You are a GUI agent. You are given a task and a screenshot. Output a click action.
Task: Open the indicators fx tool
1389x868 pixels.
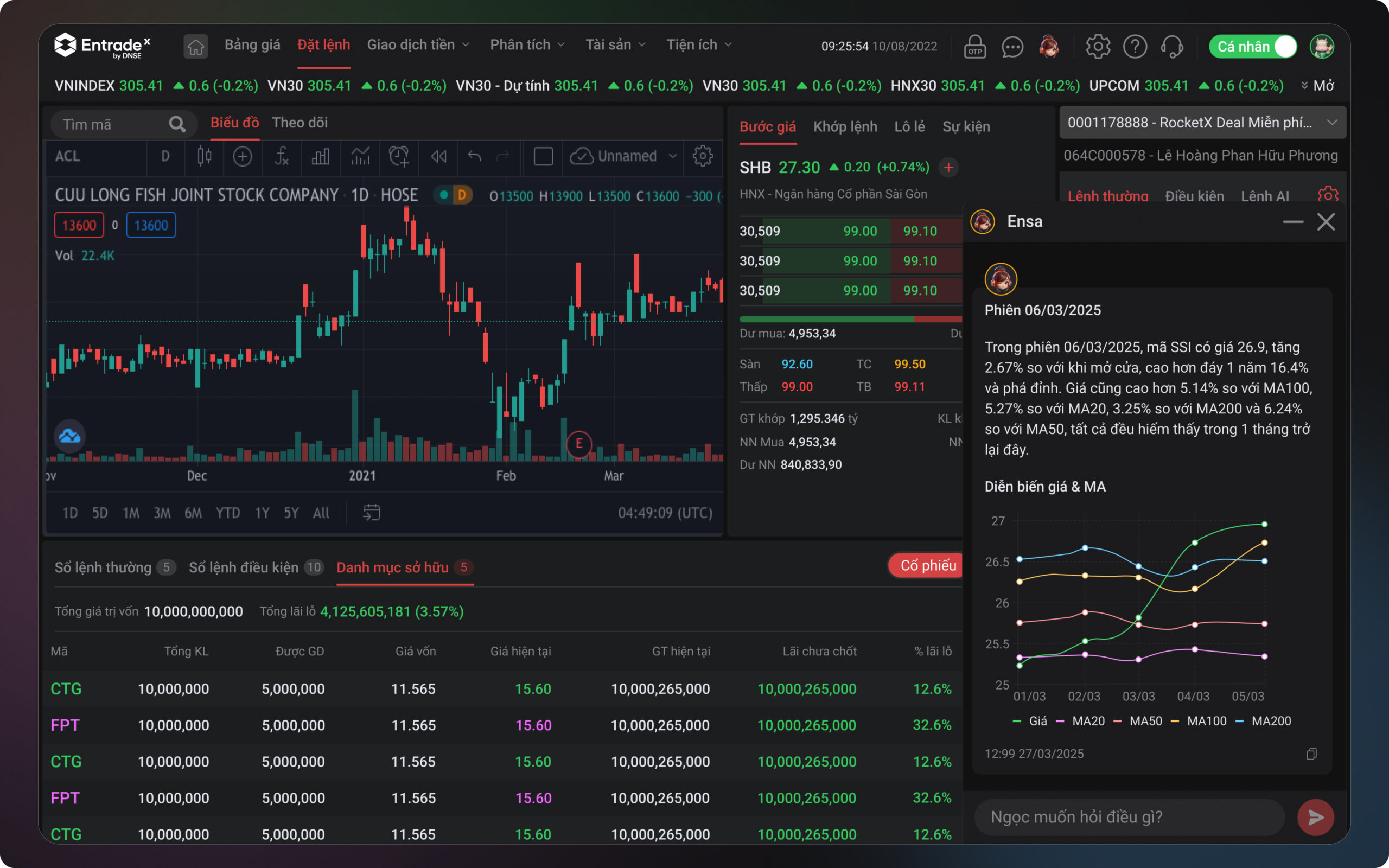click(281, 156)
